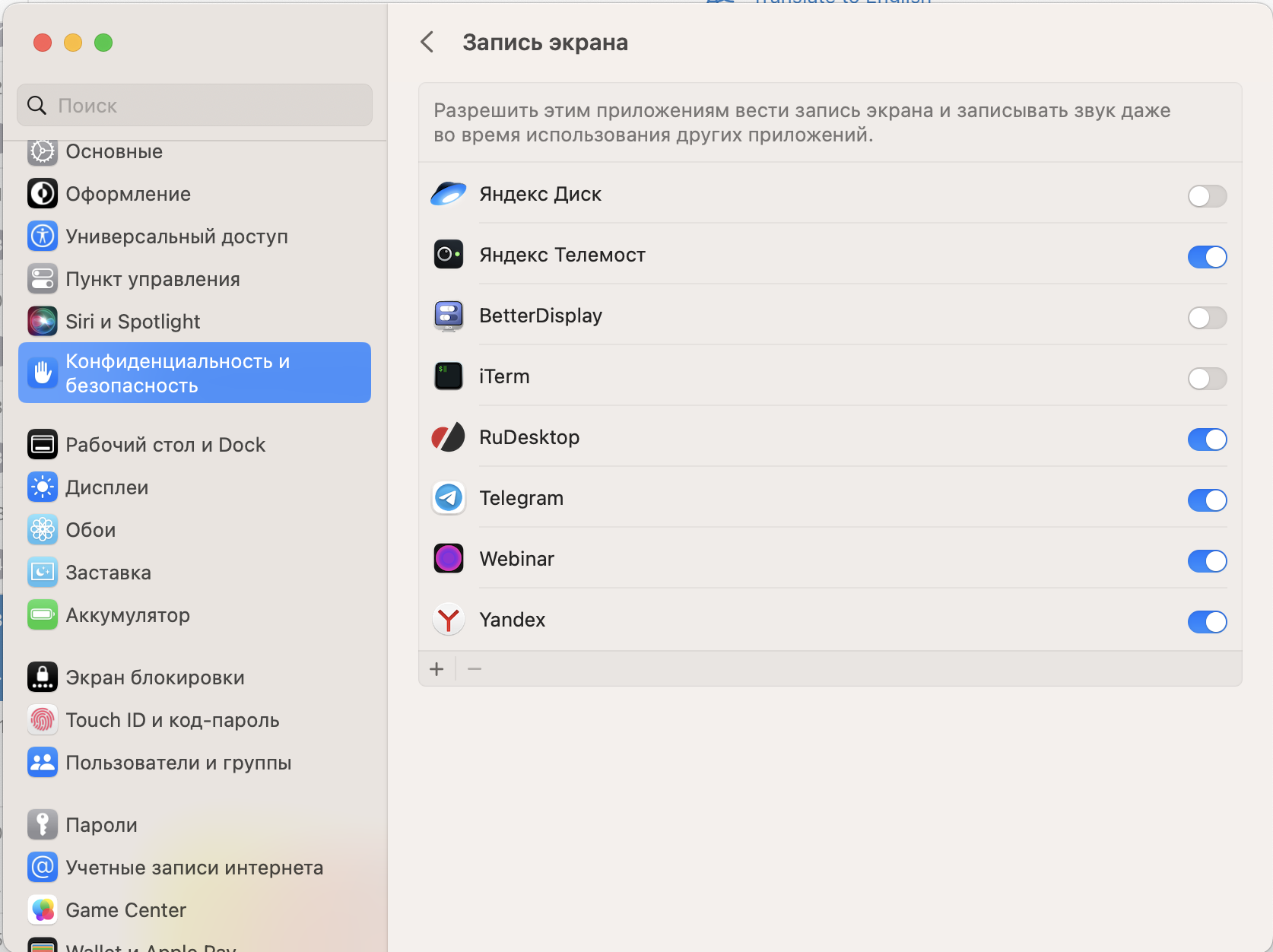1273x952 pixels.
Task: Click the Webinar app icon
Action: coord(449,559)
